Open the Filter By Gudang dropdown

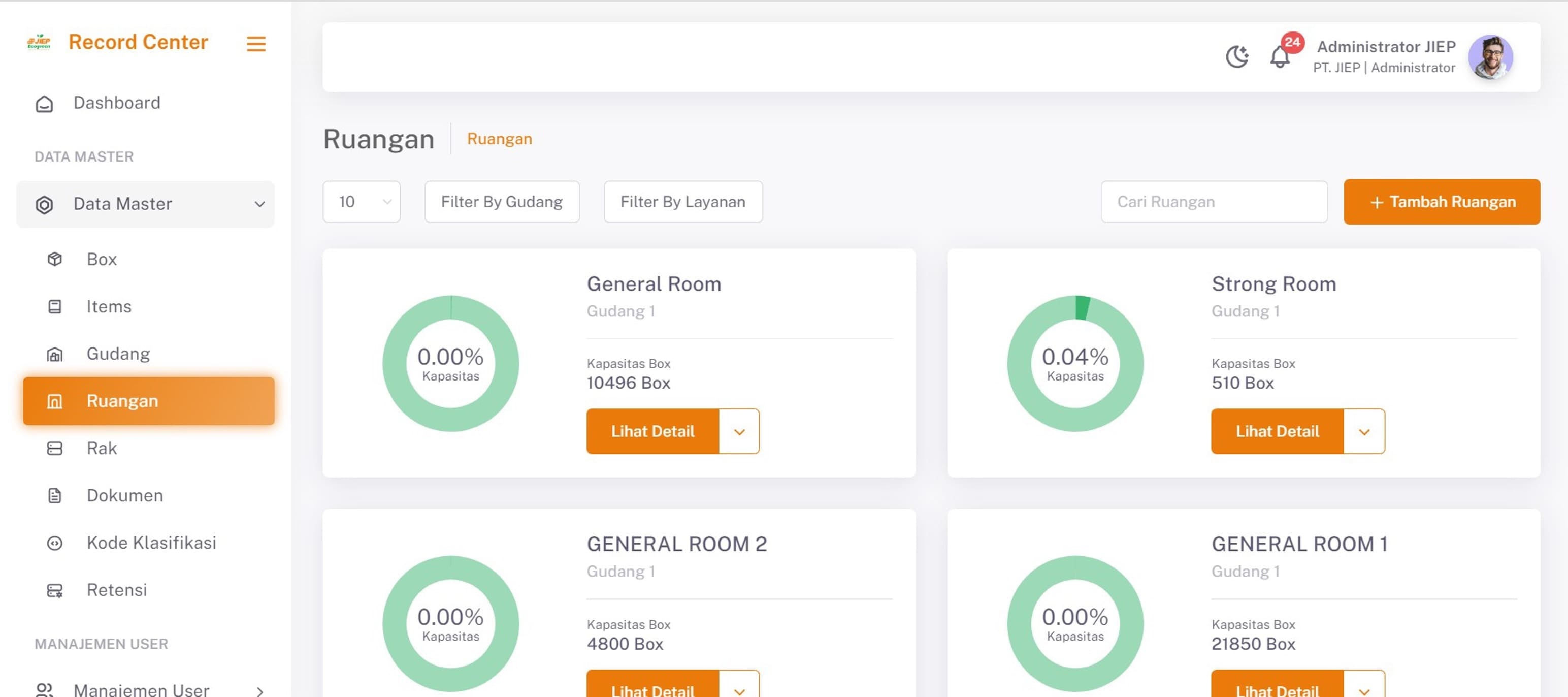(x=502, y=202)
